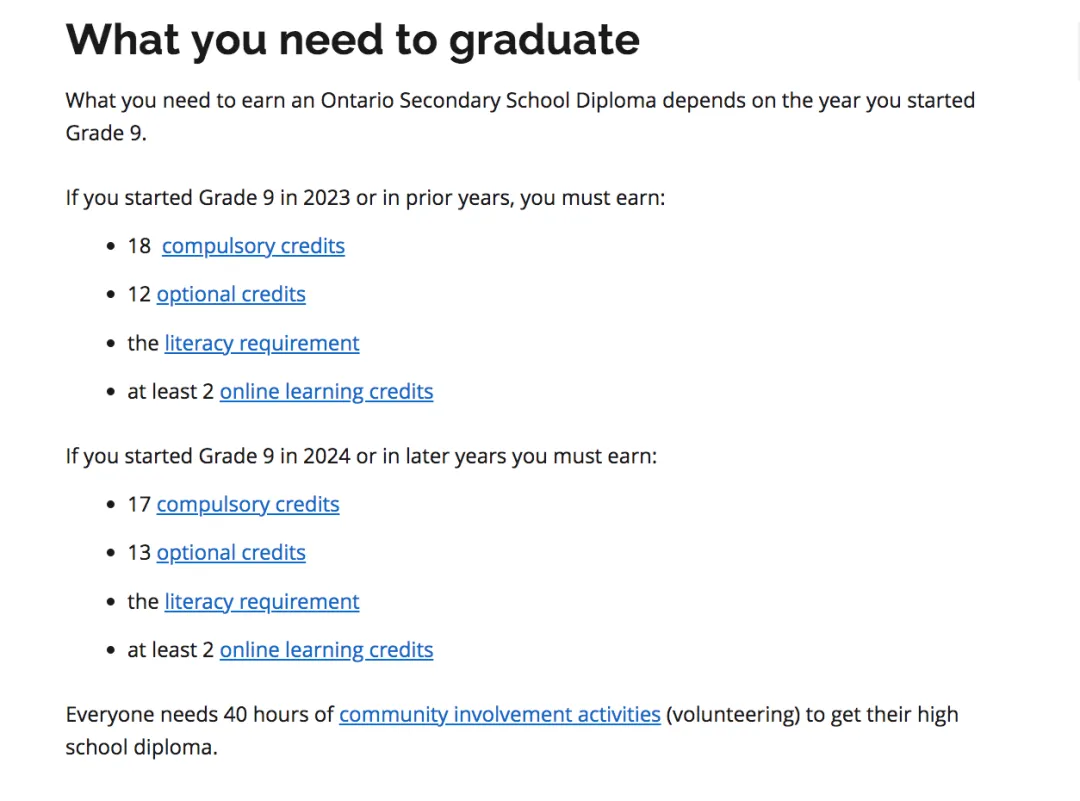Click the "What you need to graduate" heading
Image resolution: width=1080 pixels, height=801 pixels.
(x=352, y=40)
